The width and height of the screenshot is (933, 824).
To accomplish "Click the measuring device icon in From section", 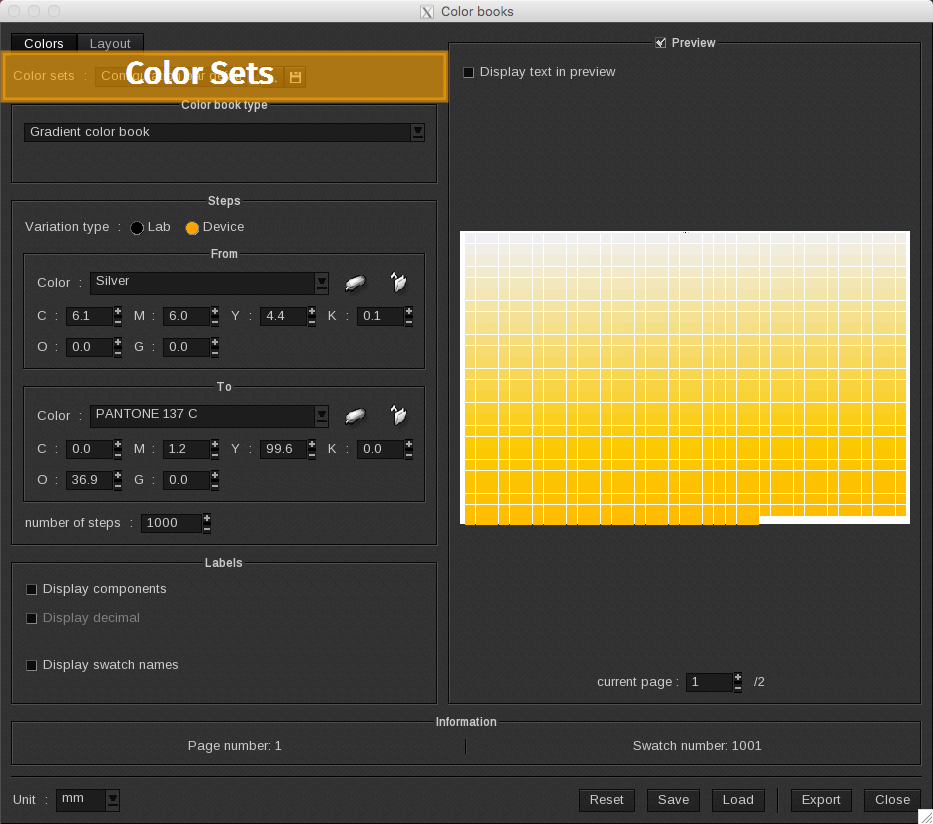I will [x=355, y=283].
